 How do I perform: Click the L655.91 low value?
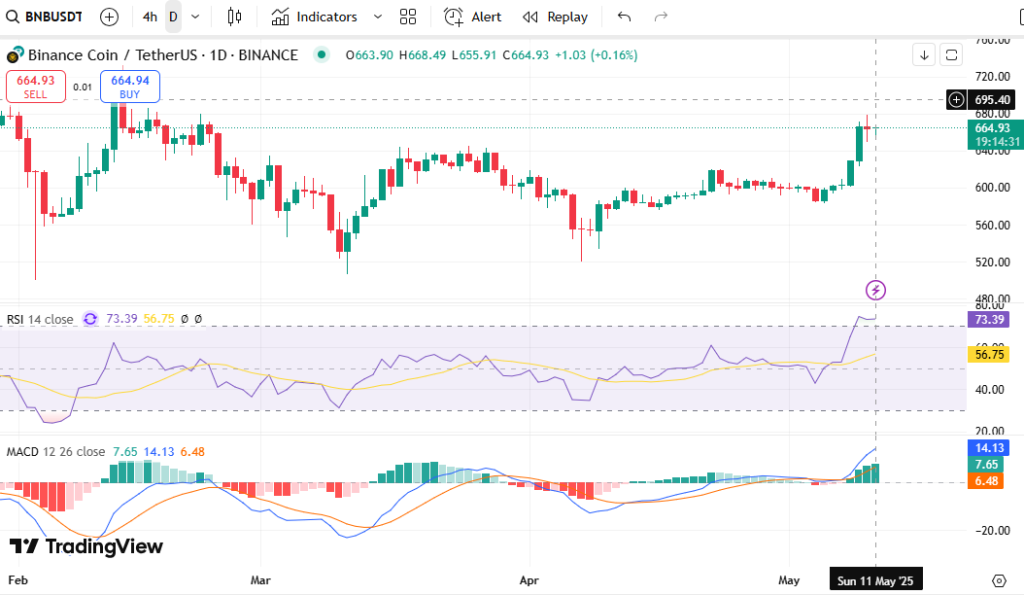pos(474,55)
